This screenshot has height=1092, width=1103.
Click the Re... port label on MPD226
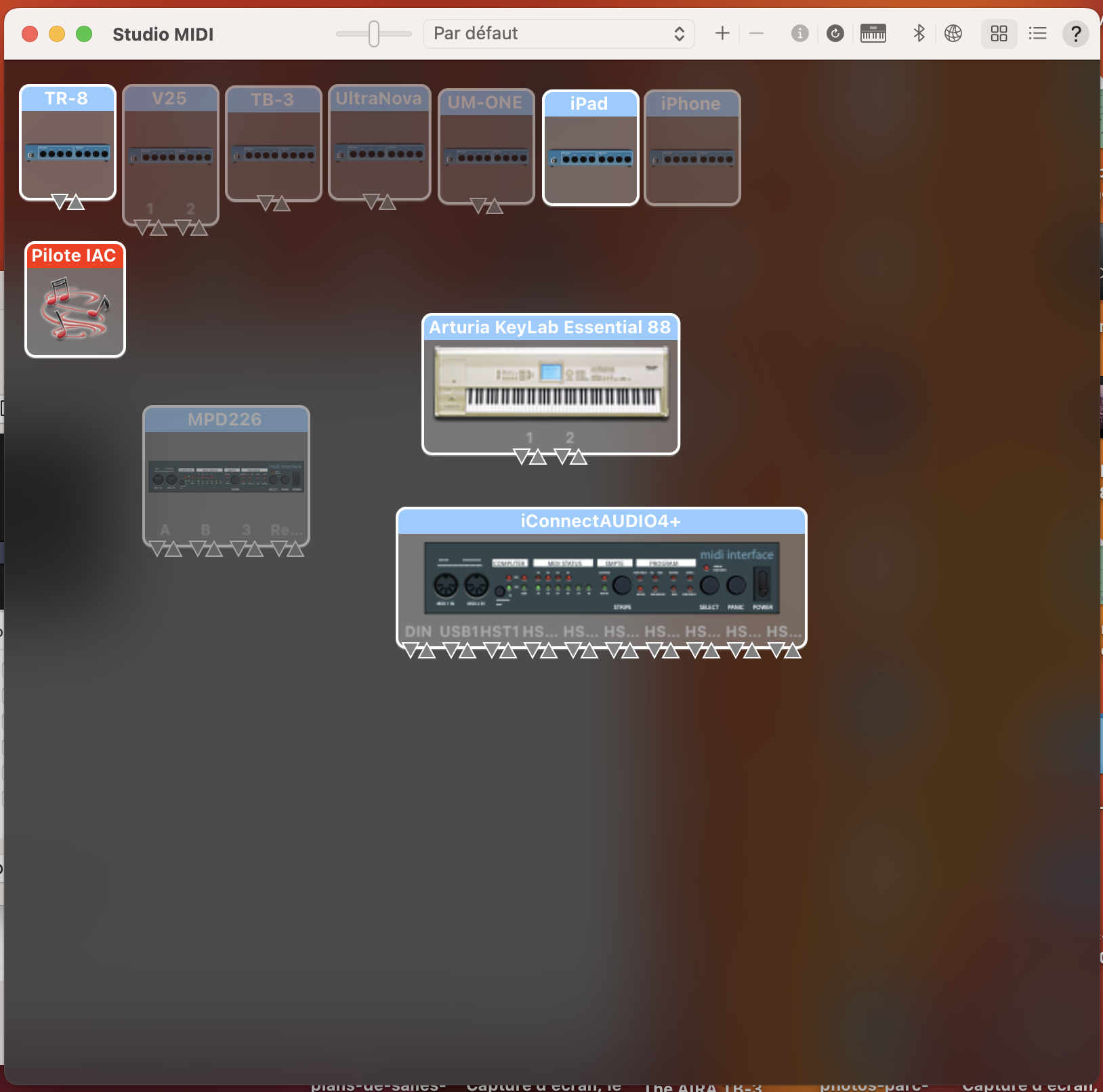coord(287,530)
